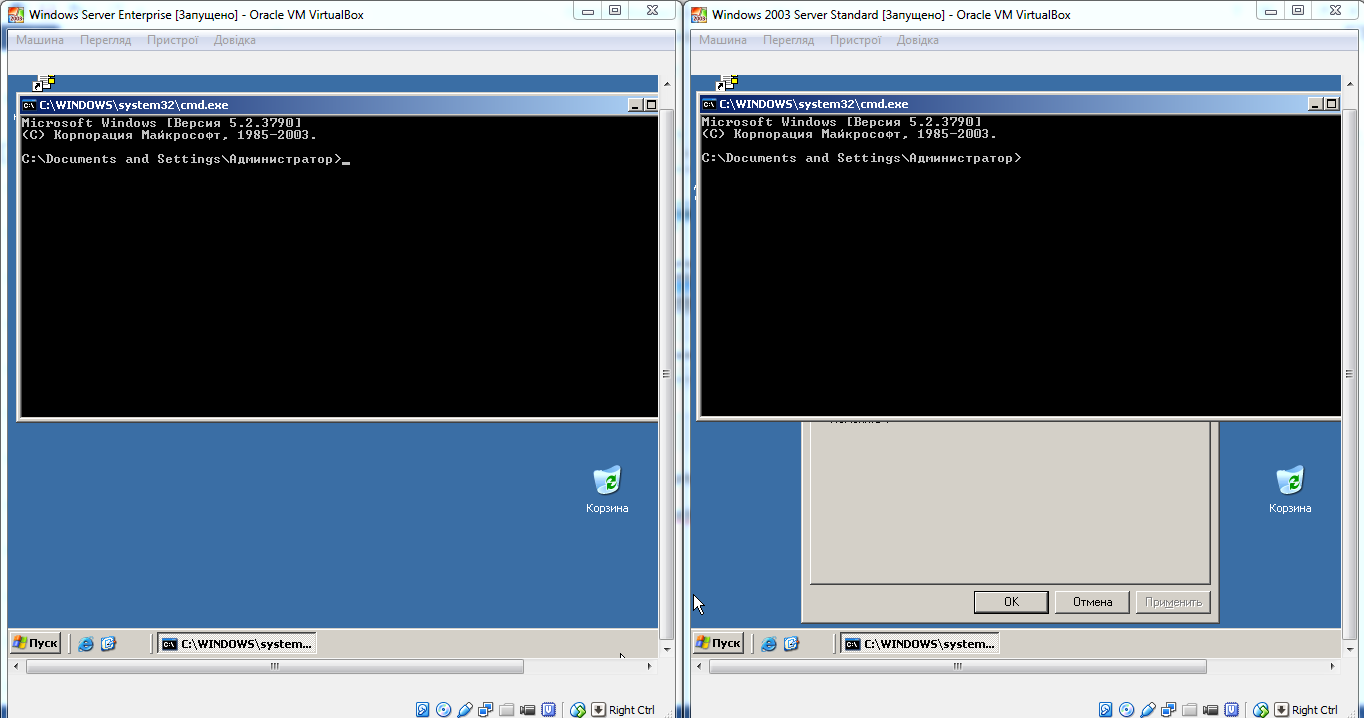Open Пристрої menu in Windows Server Enterprise window
The width and height of the screenshot is (1364, 718).
click(172, 40)
